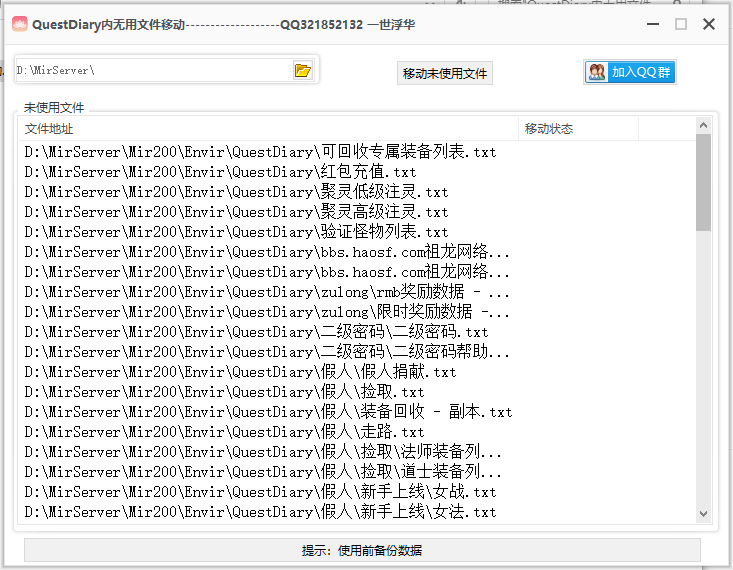This screenshot has width=733, height=570.
Task: Click the scrollbar down arrow
Action: (703, 513)
